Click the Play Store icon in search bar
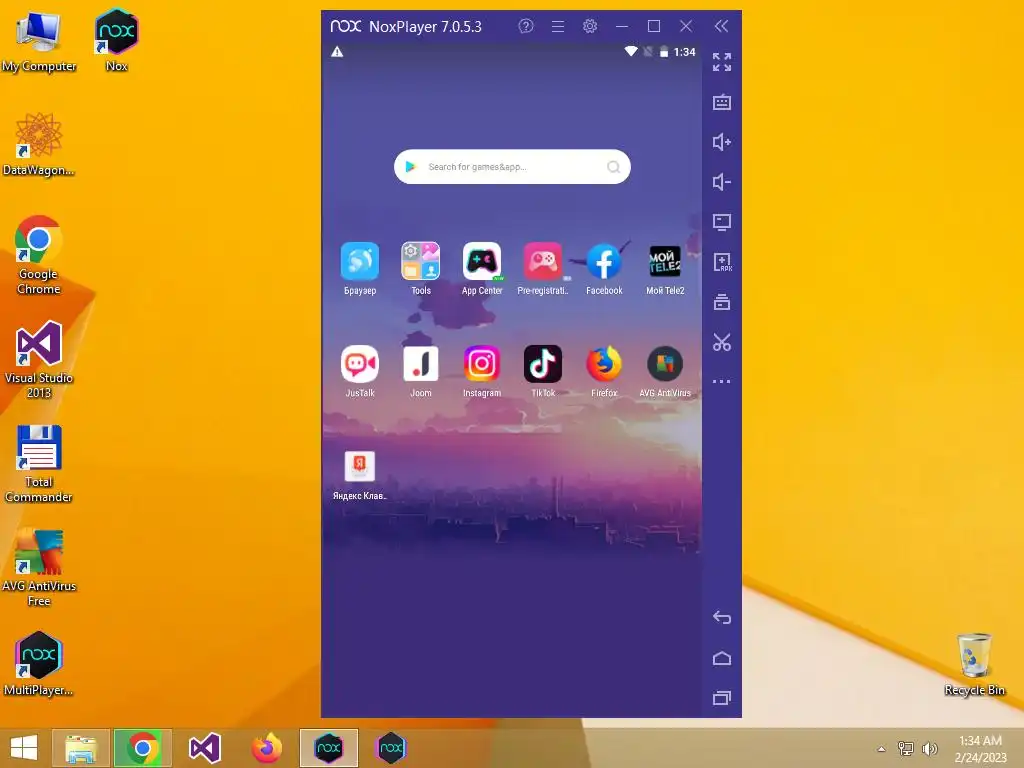This screenshot has height=768, width=1024. pyautogui.click(x=410, y=167)
